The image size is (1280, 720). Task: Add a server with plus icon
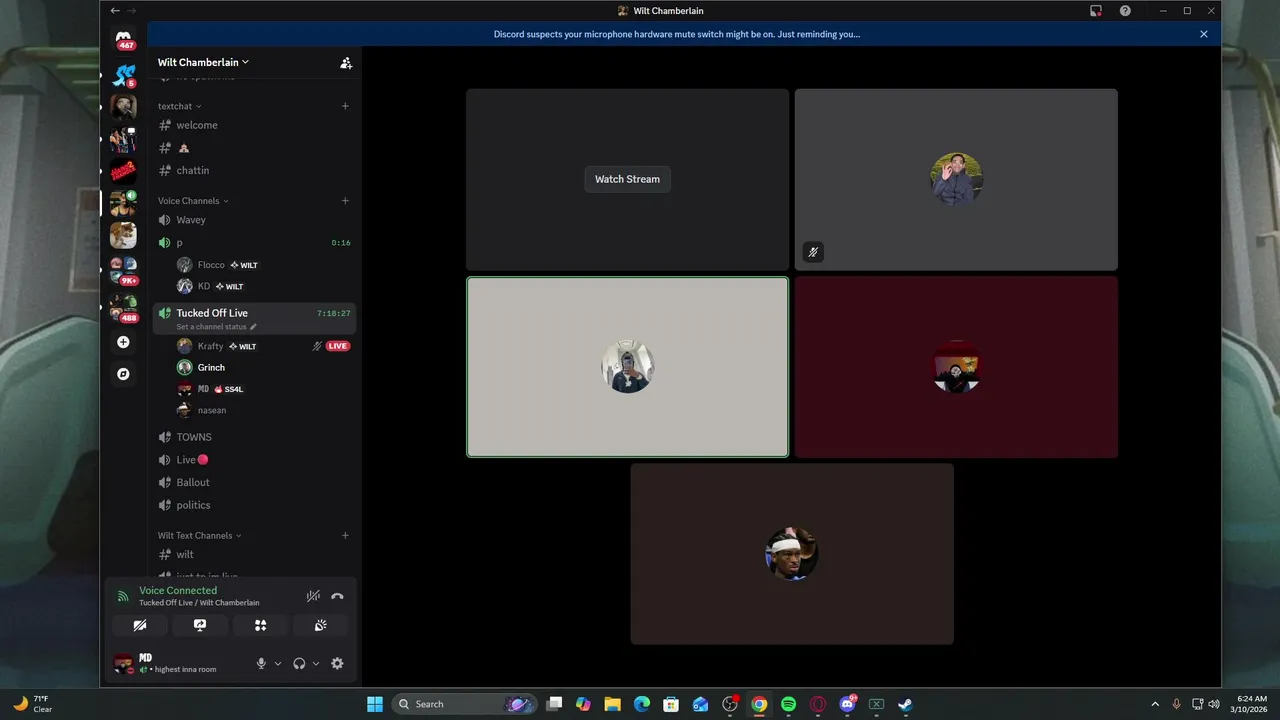tap(123, 342)
